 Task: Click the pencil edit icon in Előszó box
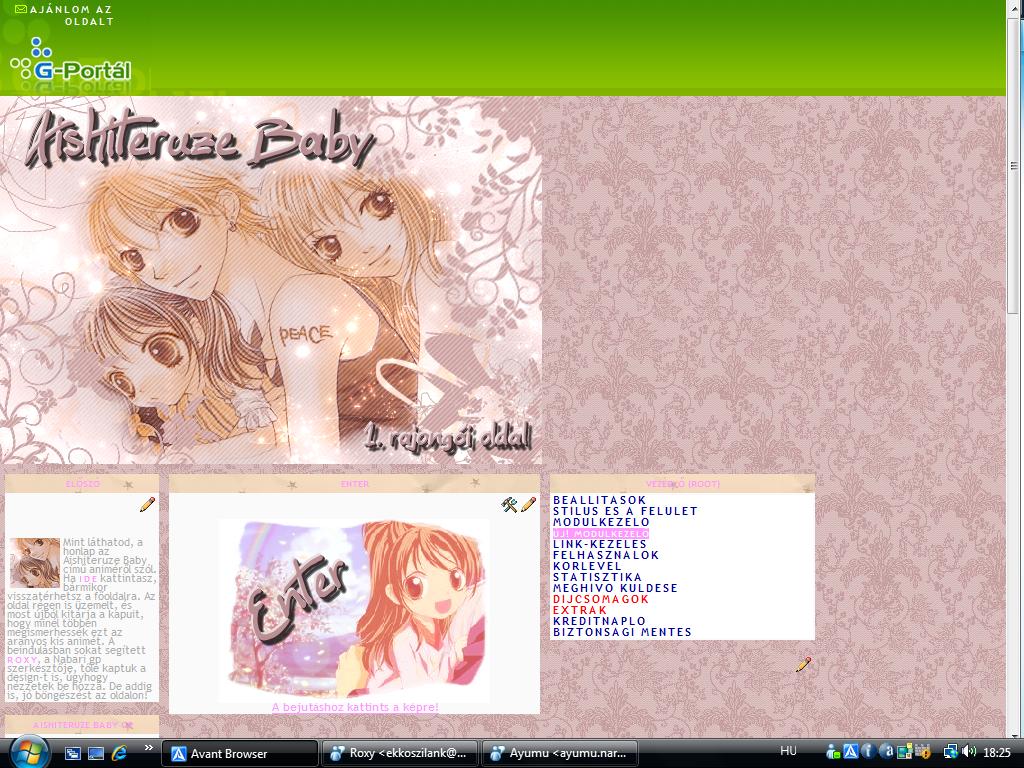pos(148,504)
